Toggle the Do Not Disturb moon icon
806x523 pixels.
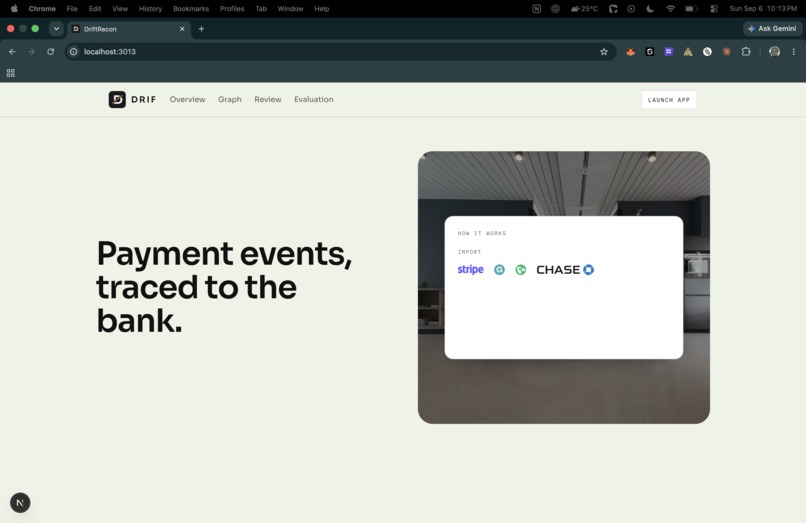tap(650, 9)
